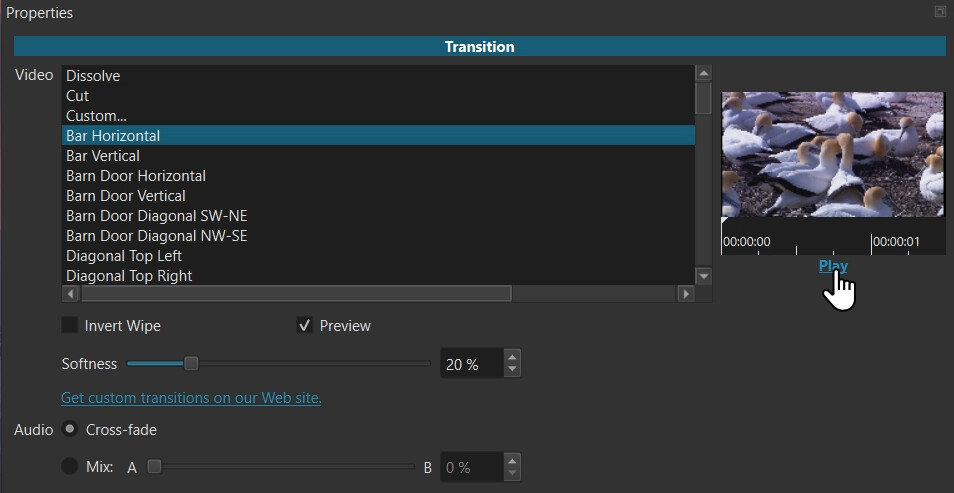Image resolution: width=954 pixels, height=493 pixels.
Task: Decrease Softness with the down stepper arrow
Action: click(512, 370)
